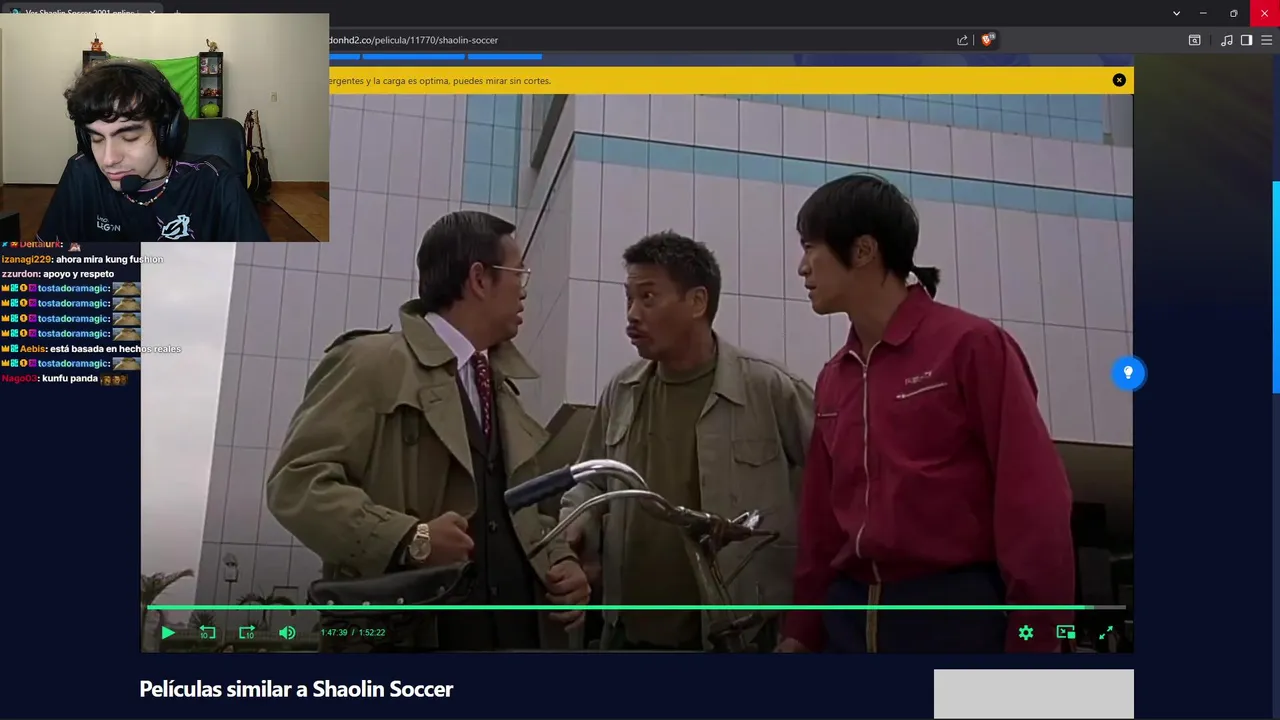Dismiss the yellow notification banner
Image resolution: width=1280 pixels, height=720 pixels.
click(x=1119, y=80)
